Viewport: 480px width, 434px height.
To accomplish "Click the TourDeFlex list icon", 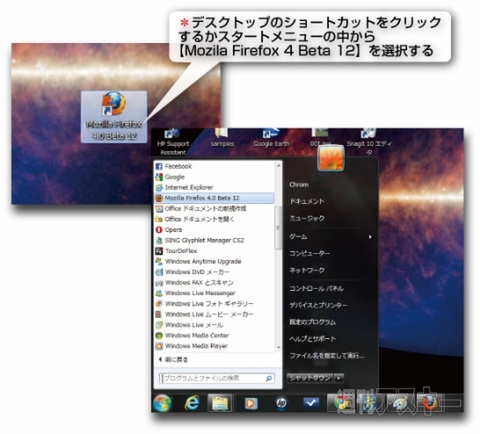I will click(x=159, y=251).
